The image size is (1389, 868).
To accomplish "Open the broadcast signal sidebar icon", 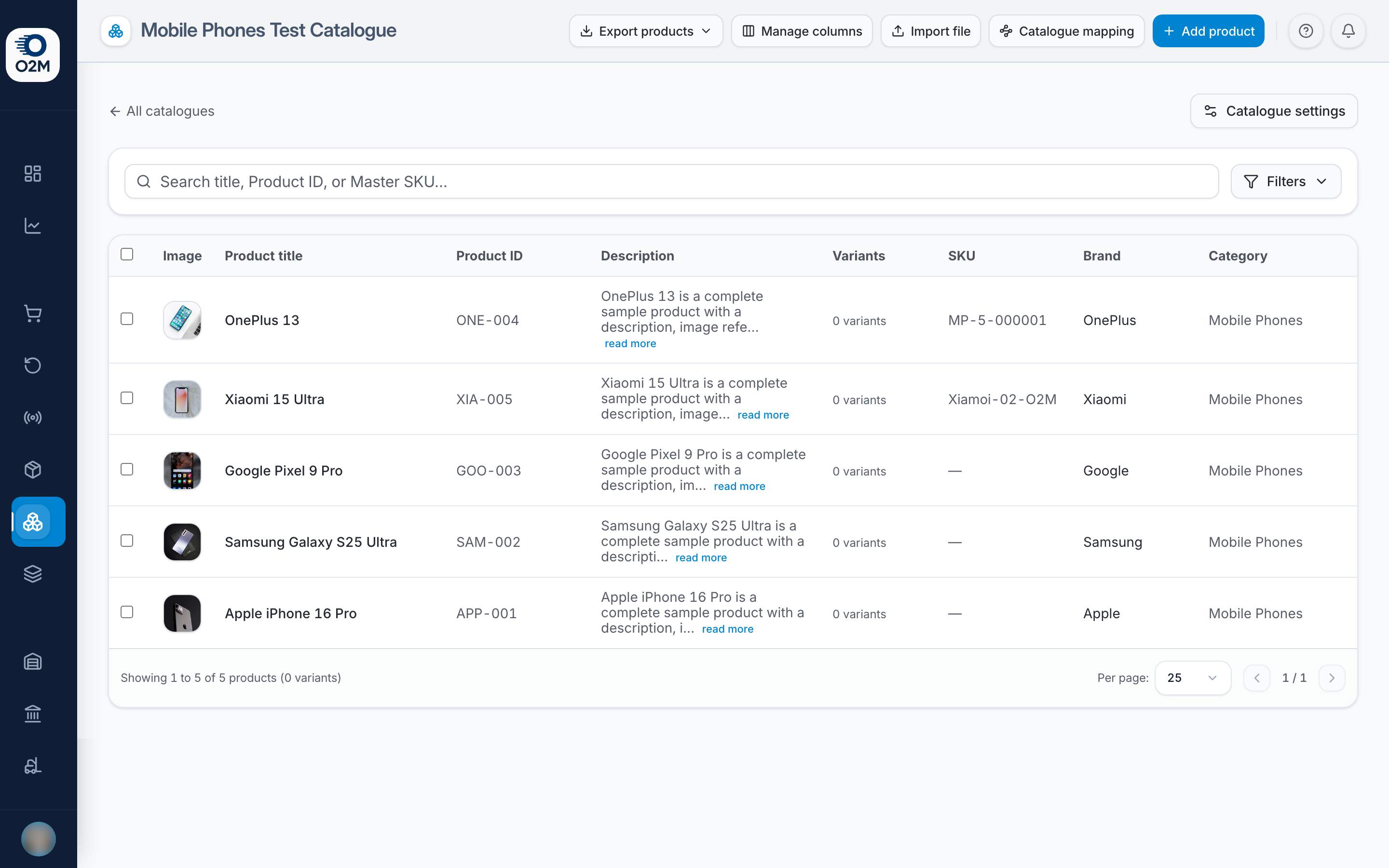I will point(33,417).
